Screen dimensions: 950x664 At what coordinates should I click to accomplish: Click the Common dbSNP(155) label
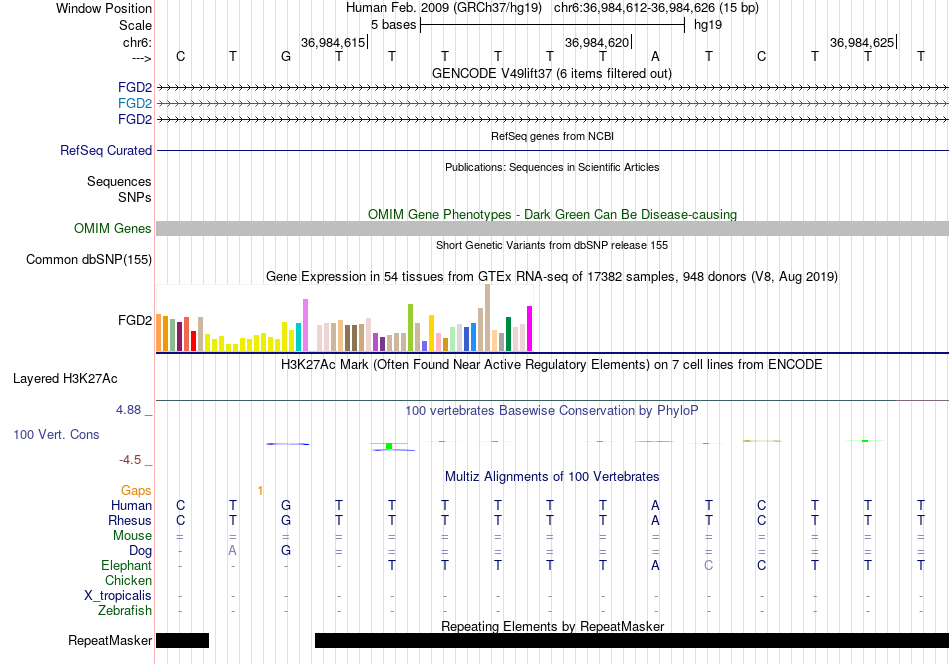coord(88,259)
